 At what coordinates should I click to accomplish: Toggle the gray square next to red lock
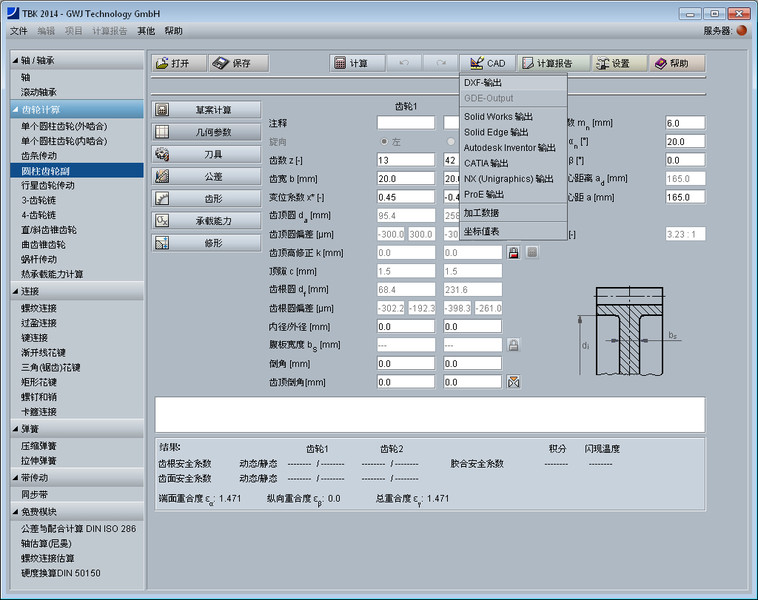click(532, 253)
